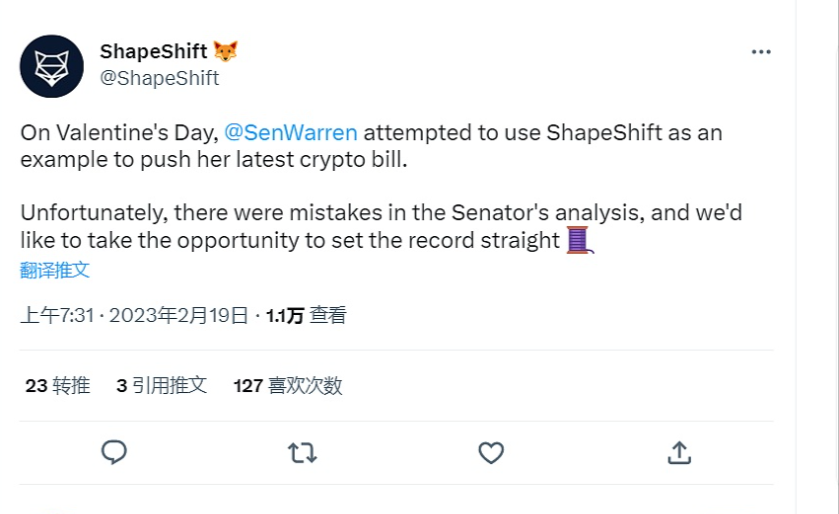The image size is (839, 514).
Task: Open the three-dot more options menu
Action: point(761,52)
